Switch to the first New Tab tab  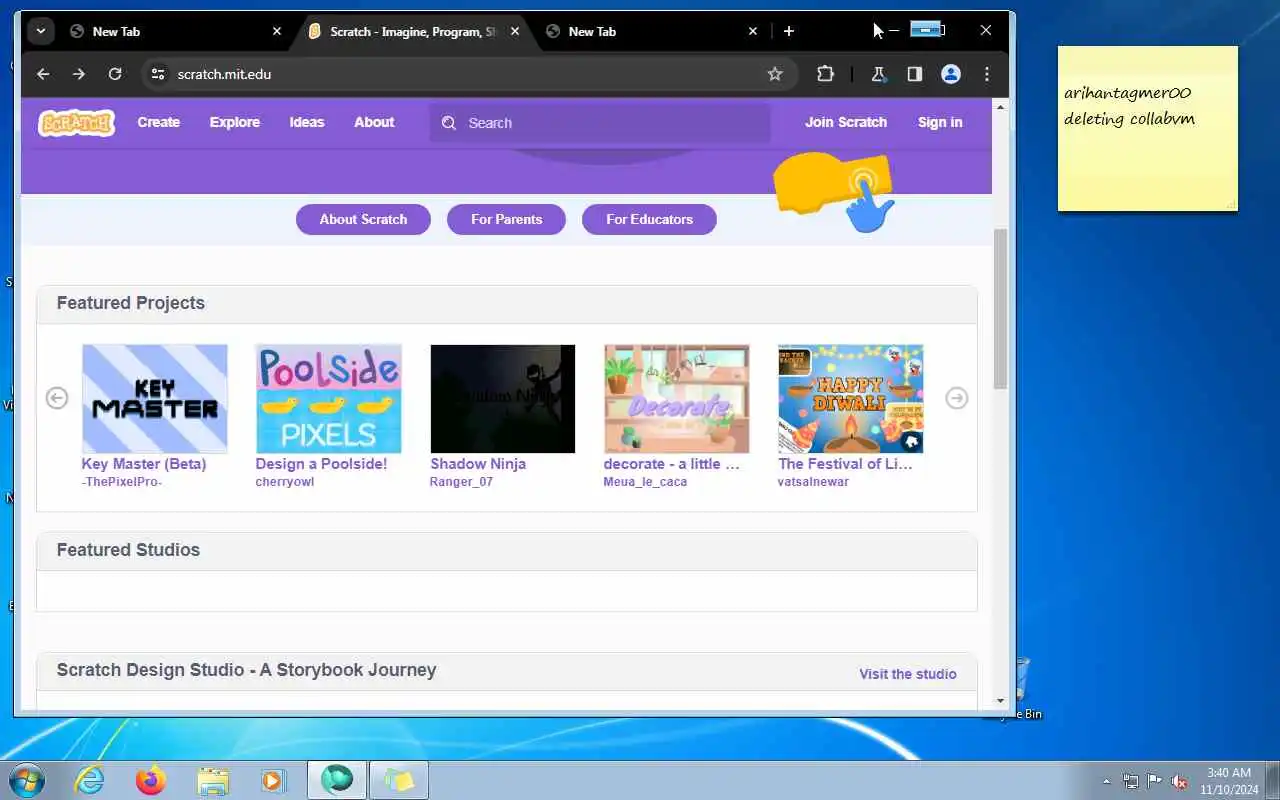[165, 31]
